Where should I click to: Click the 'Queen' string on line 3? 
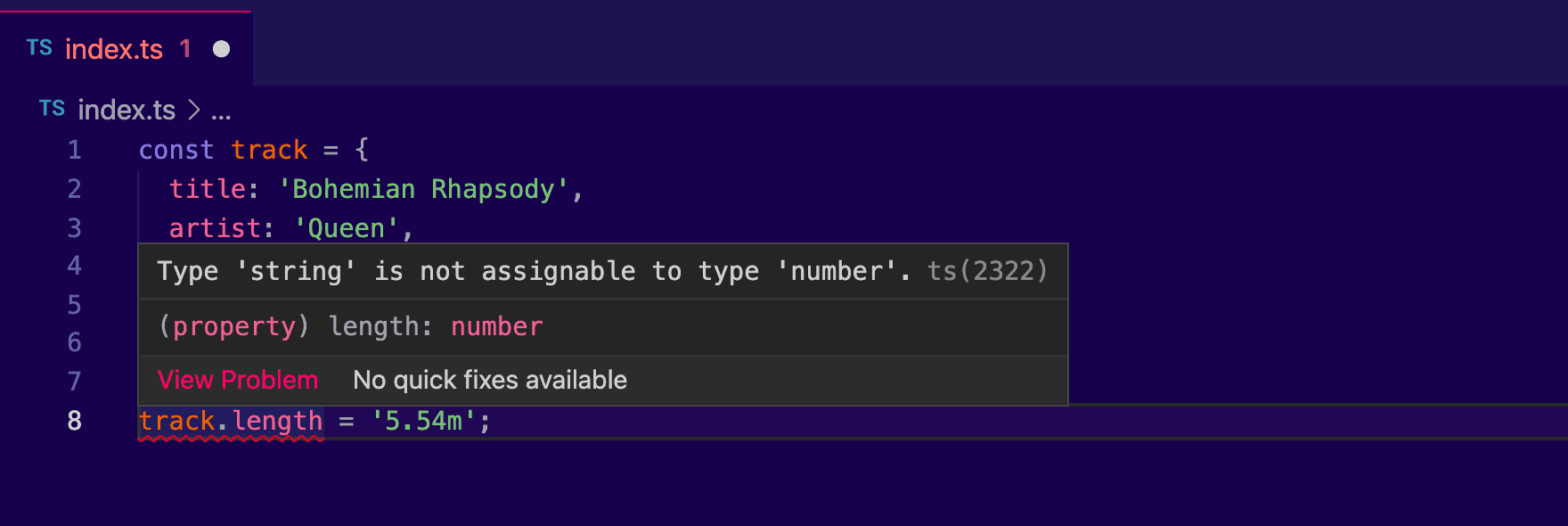pos(347,228)
